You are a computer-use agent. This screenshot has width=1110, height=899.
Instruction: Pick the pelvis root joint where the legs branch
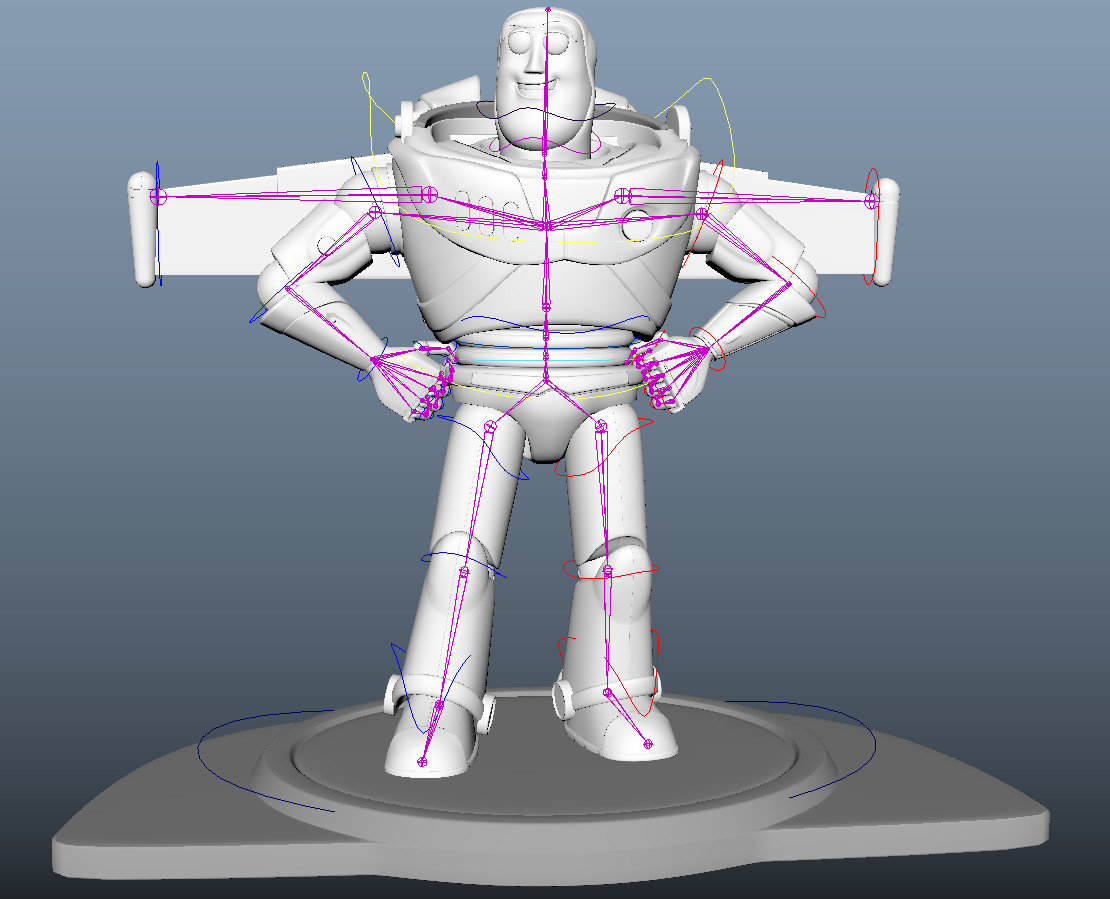point(546,381)
